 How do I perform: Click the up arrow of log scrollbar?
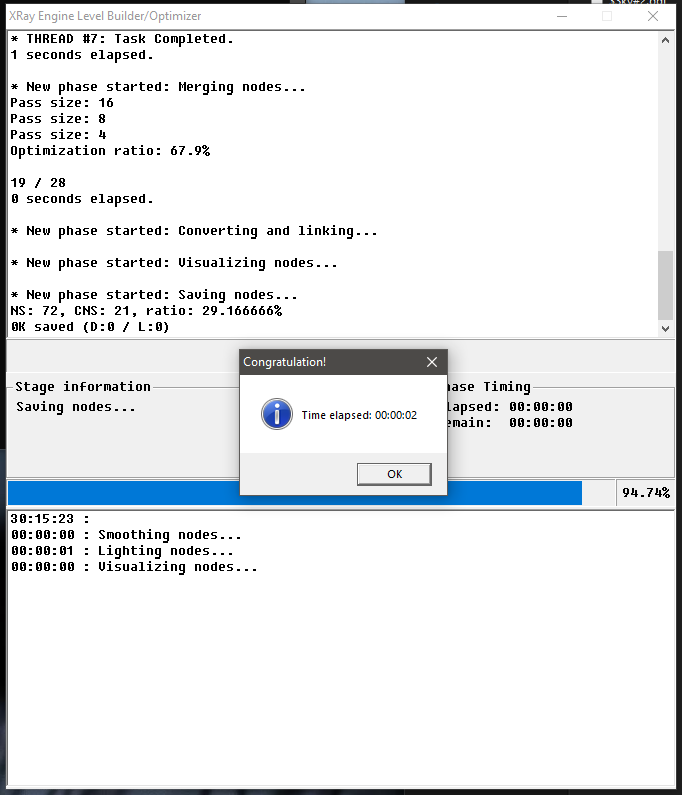665,40
